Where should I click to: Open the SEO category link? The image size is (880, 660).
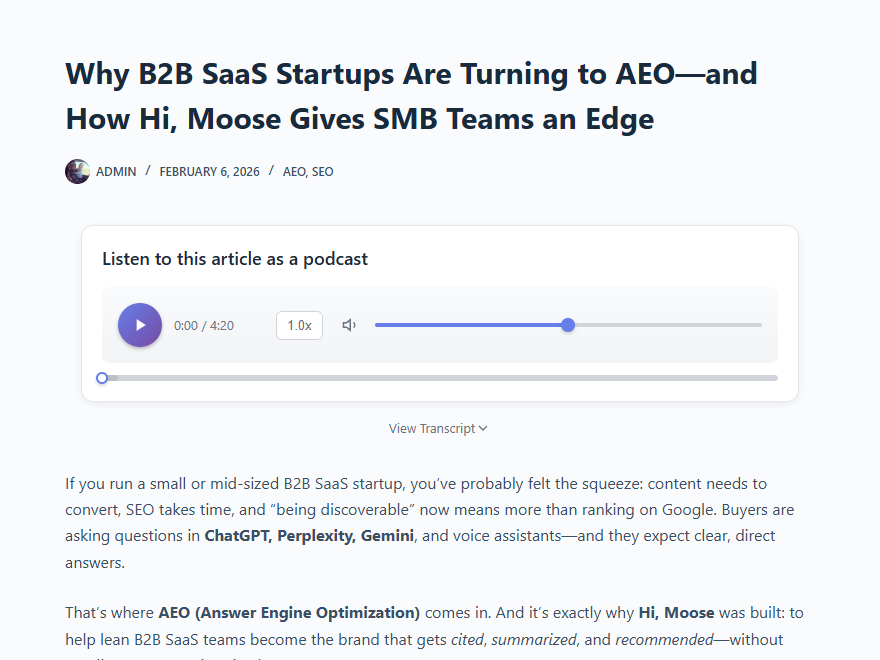323,172
